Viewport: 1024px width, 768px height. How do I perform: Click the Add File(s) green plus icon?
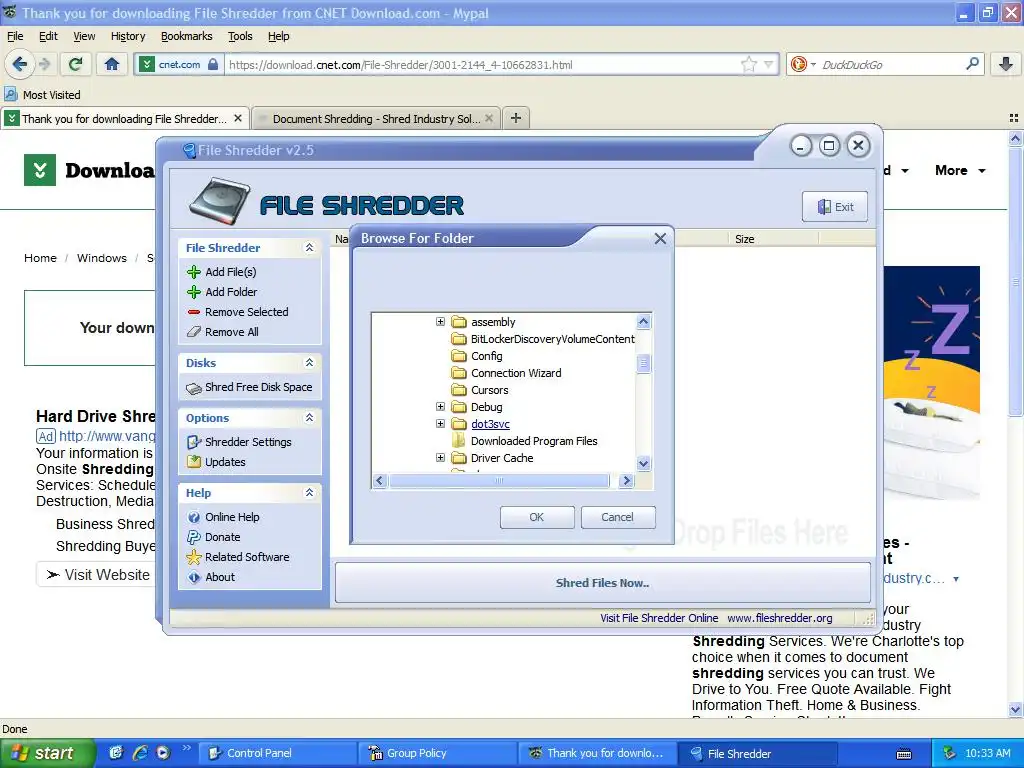(x=194, y=272)
